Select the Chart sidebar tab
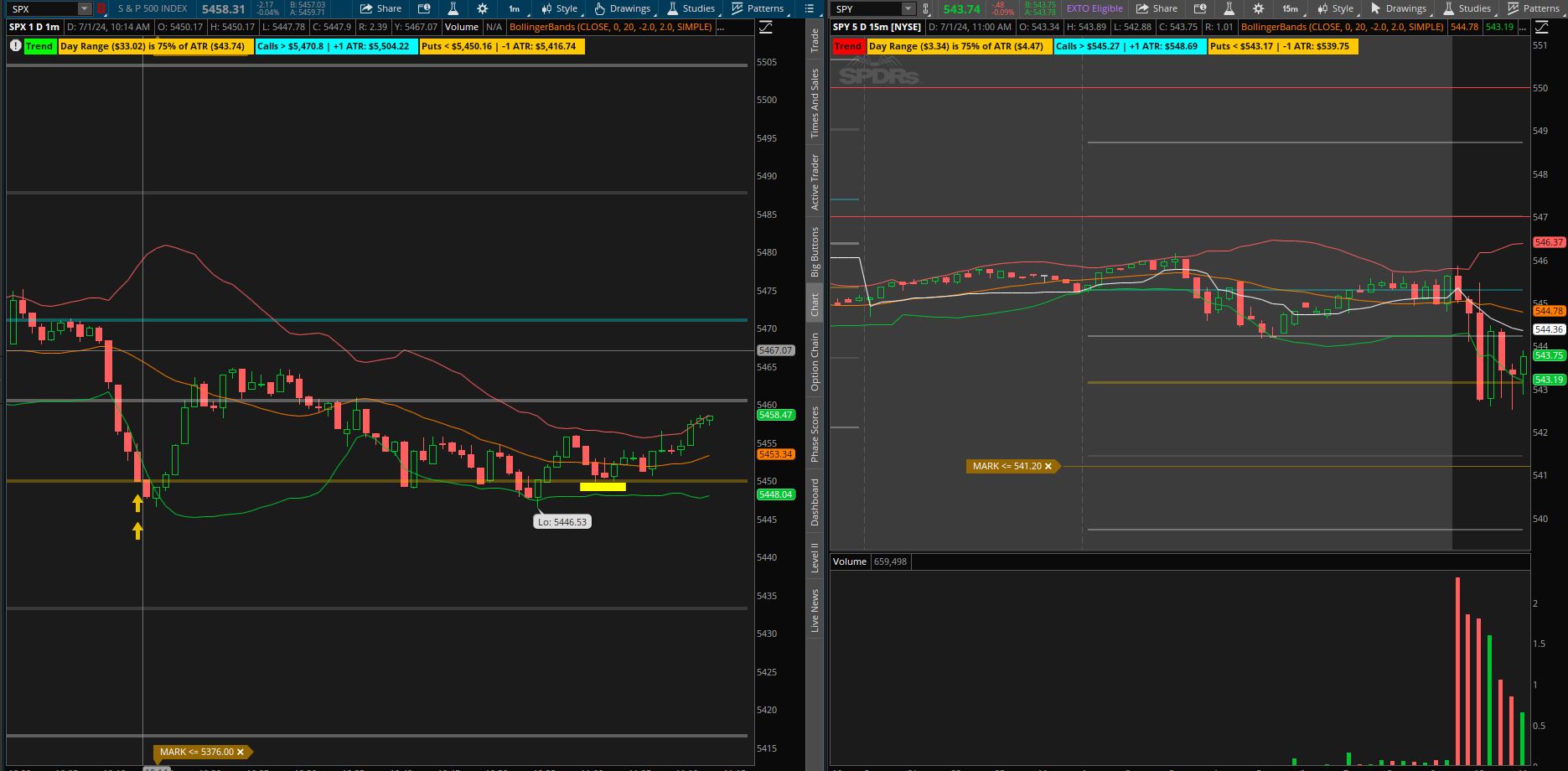 (815, 305)
